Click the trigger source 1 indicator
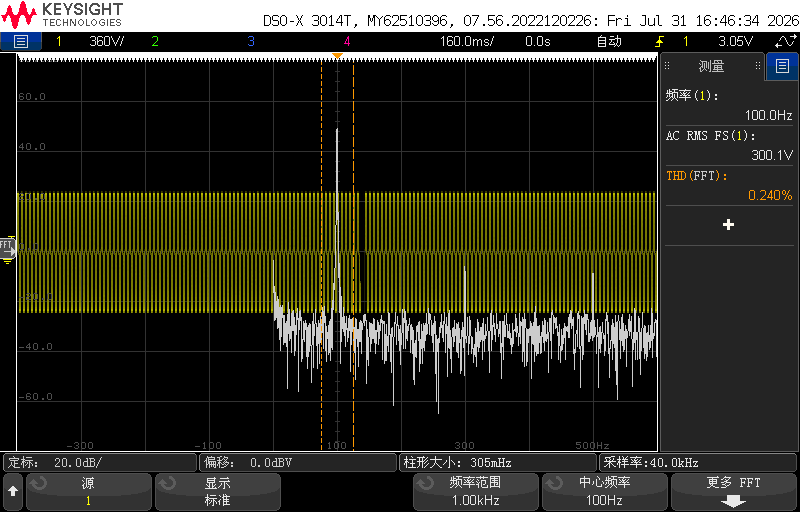This screenshot has width=800, height=512. tap(685, 41)
